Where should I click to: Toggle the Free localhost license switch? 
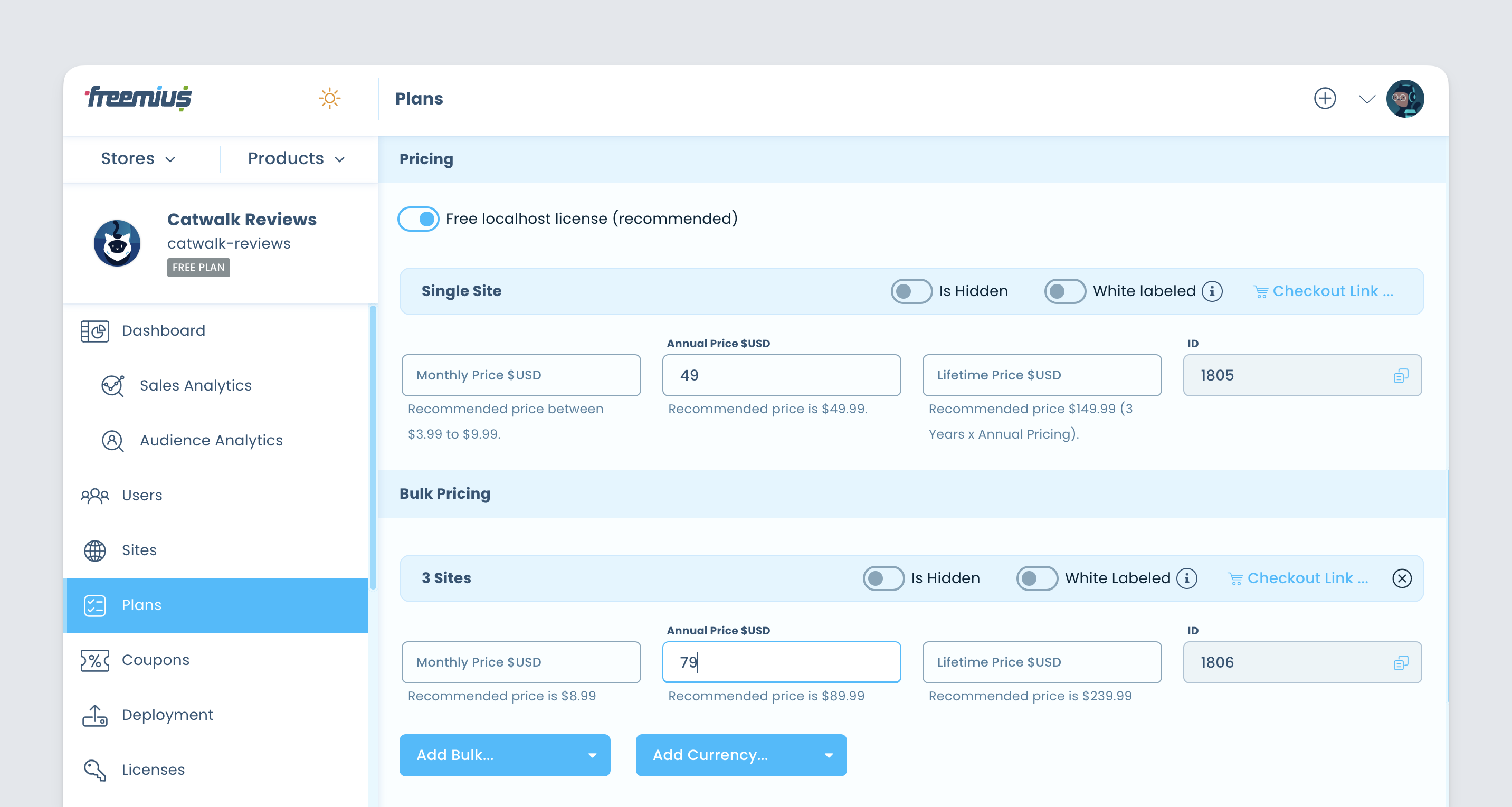(419, 218)
